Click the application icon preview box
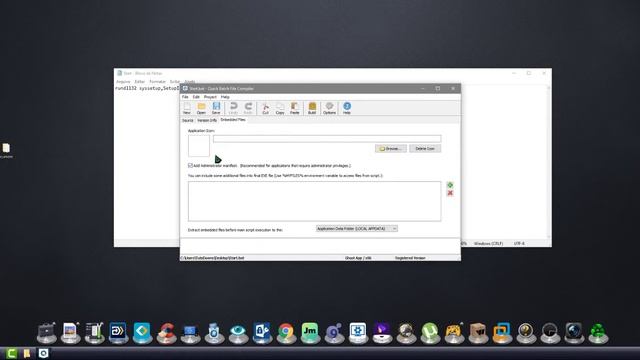Screen dimensions: 640x360 [x=199, y=146]
